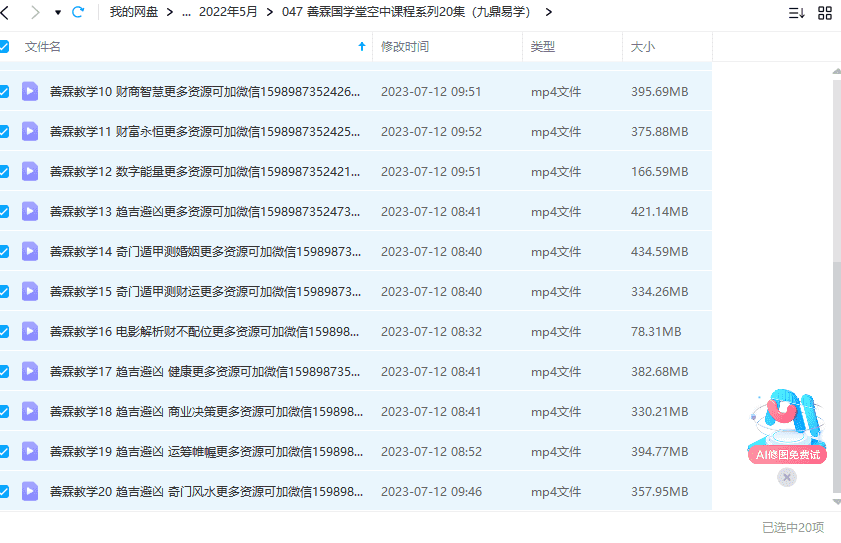The width and height of the screenshot is (841, 543).
Task: Click video file icon for 善森教学16
Action: click(x=30, y=331)
